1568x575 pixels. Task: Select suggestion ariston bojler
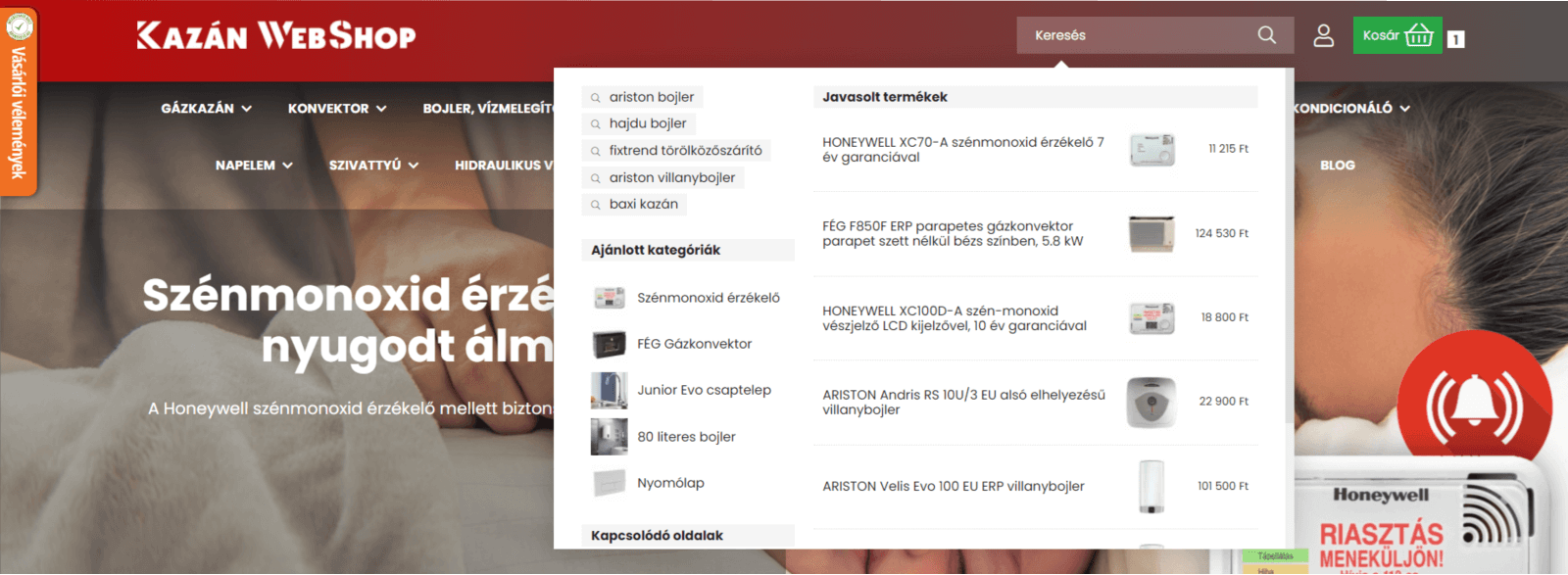[x=643, y=97]
